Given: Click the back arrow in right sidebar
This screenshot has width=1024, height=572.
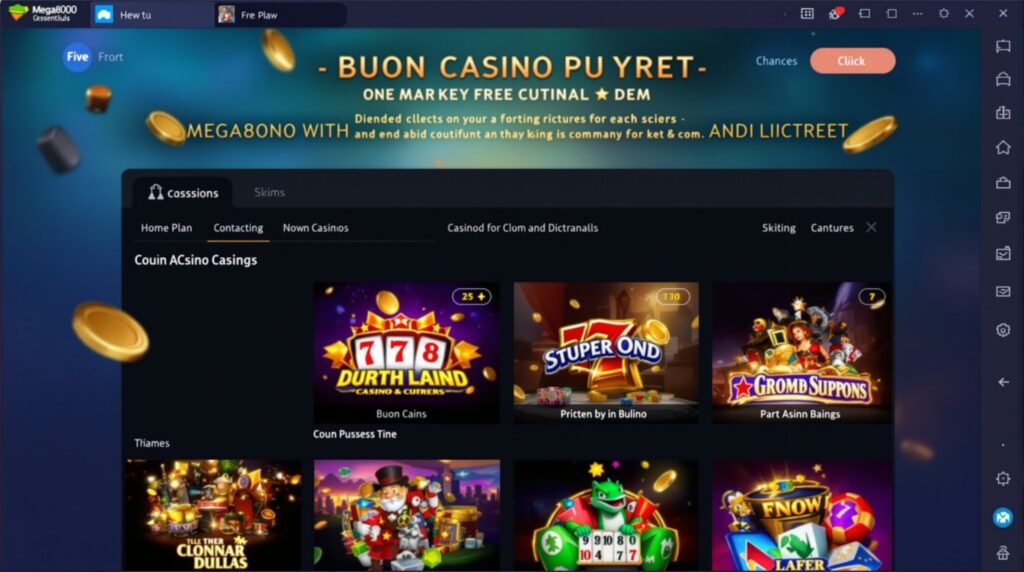Looking at the screenshot, I should [x=1003, y=382].
